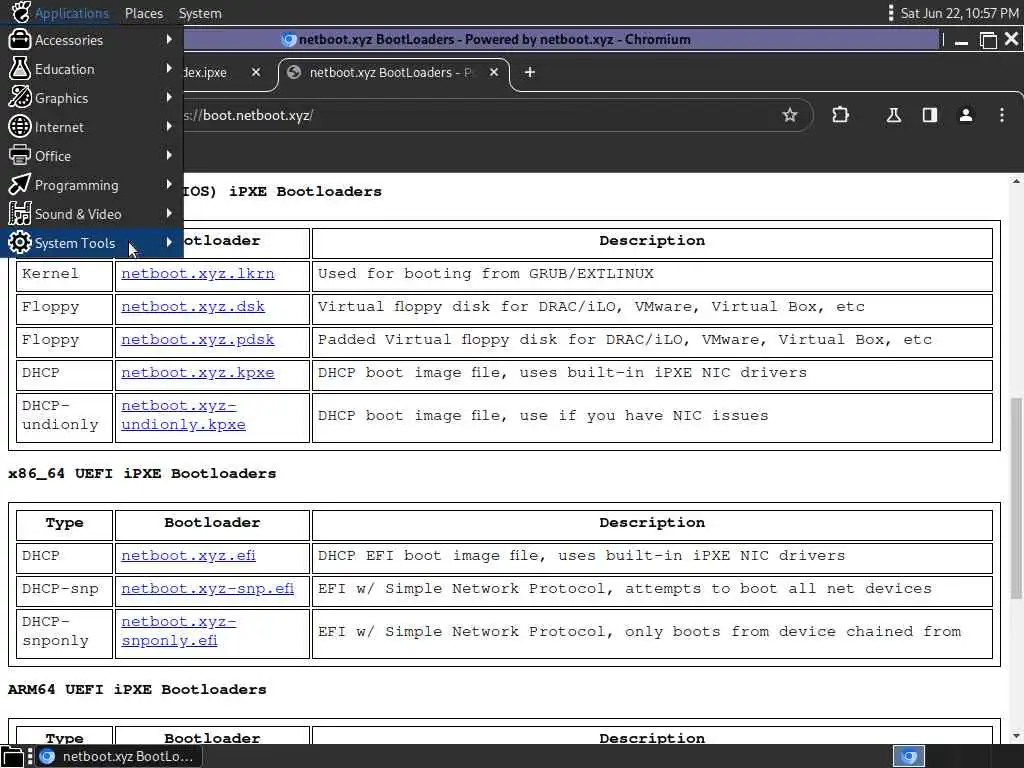Click the Chromium icon in the title bar
Image resolution: width=1024 pixels, height=768 pixels.
(x=289, y=40)
